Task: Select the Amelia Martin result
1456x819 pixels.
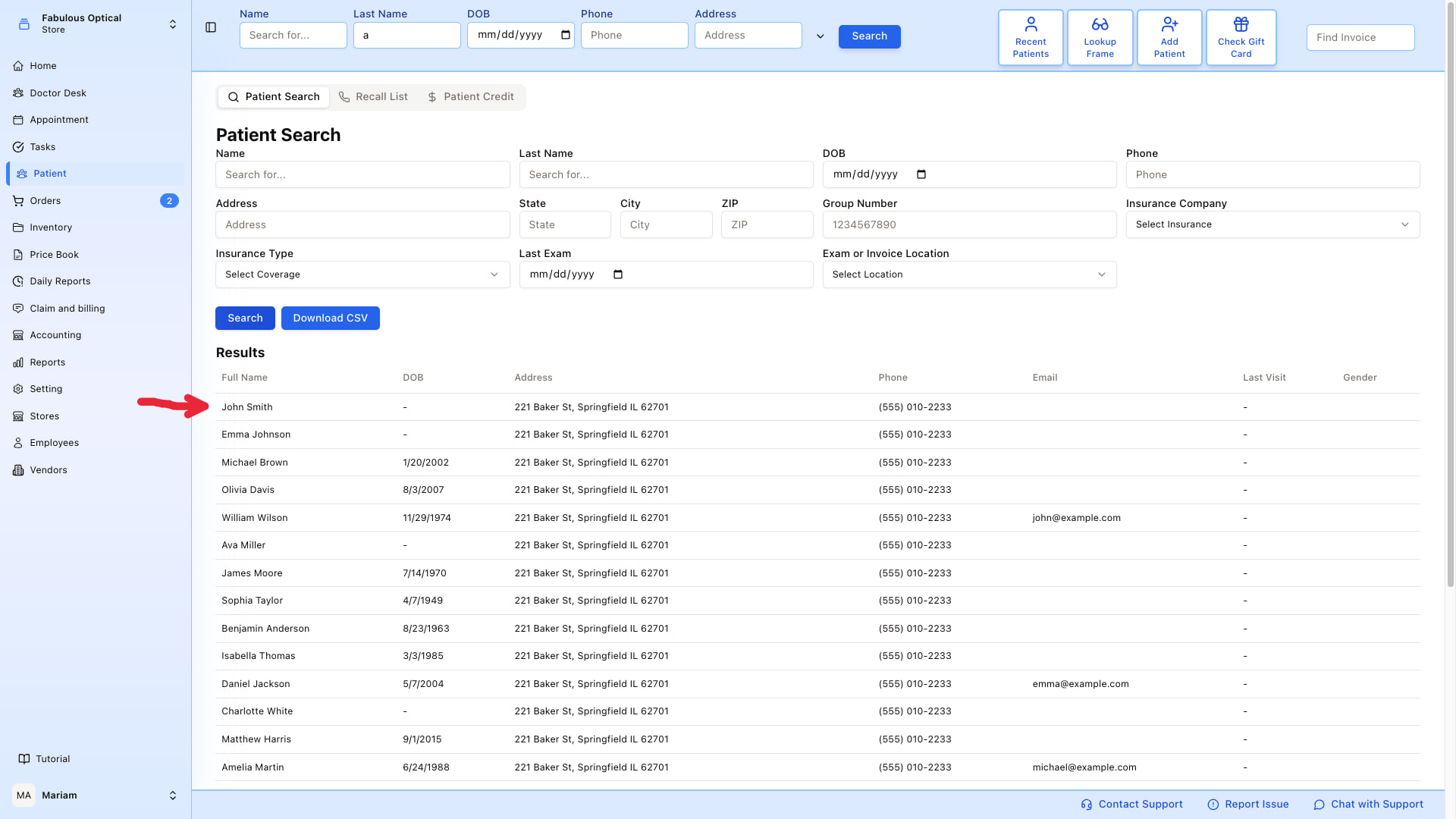Action: [817, 767]
